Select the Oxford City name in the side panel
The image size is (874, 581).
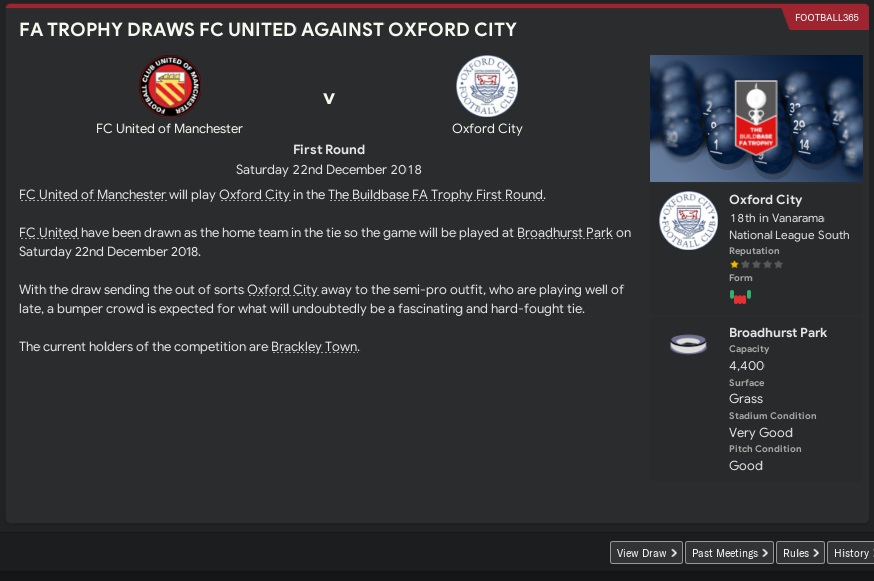click(765, 200)
